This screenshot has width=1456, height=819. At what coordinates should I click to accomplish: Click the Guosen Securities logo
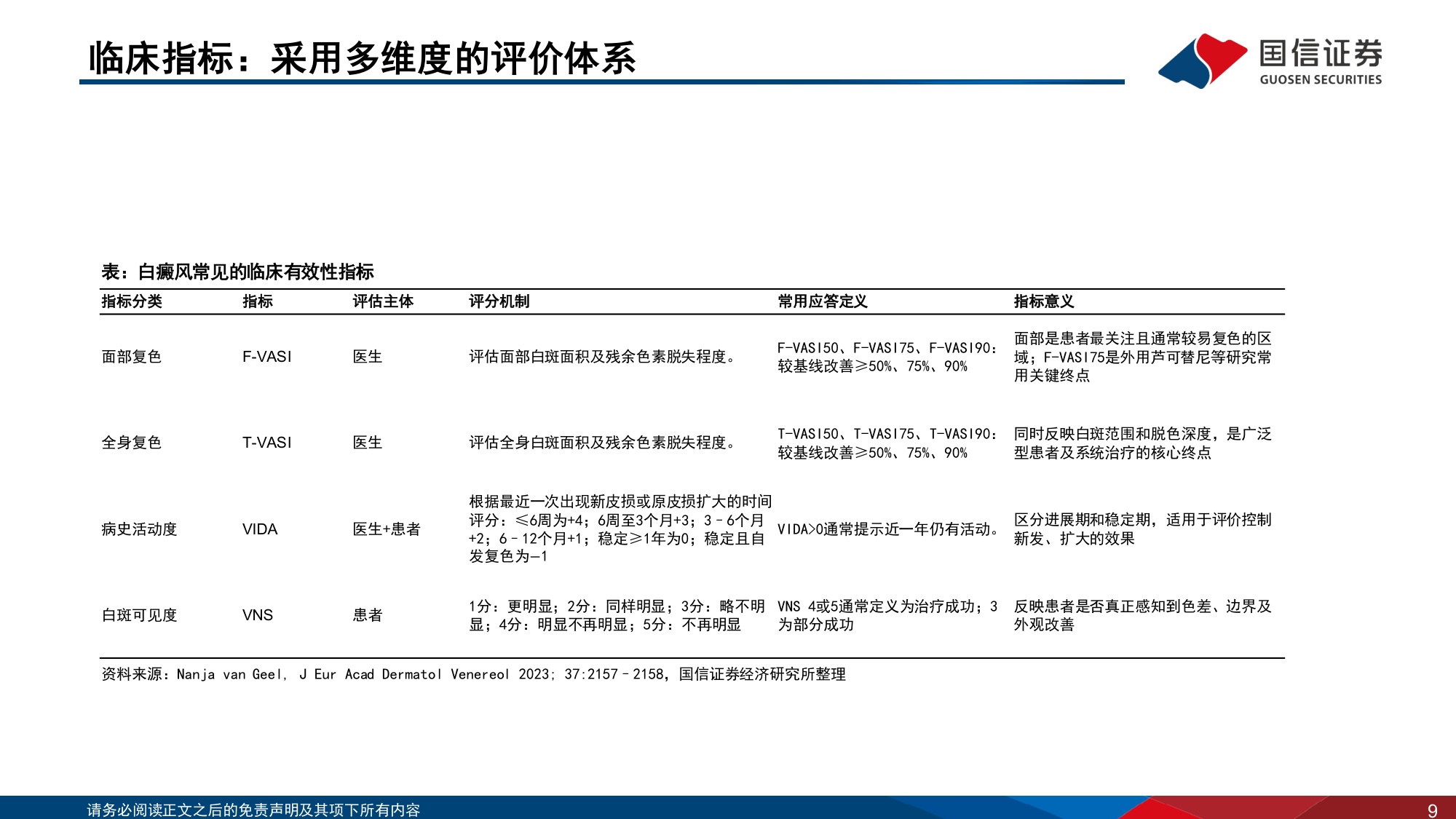pyautogui.click(x=1270, y=61)
